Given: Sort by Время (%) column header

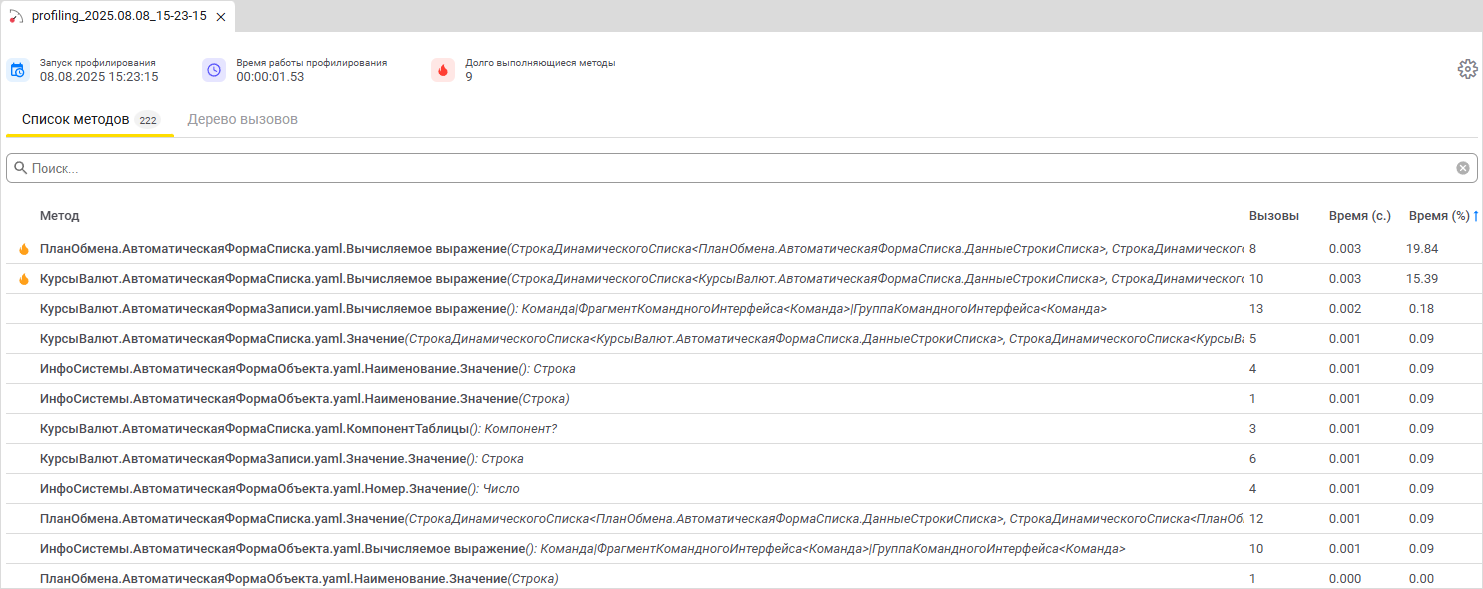Looking at the screenshot, I should 1439,215.
